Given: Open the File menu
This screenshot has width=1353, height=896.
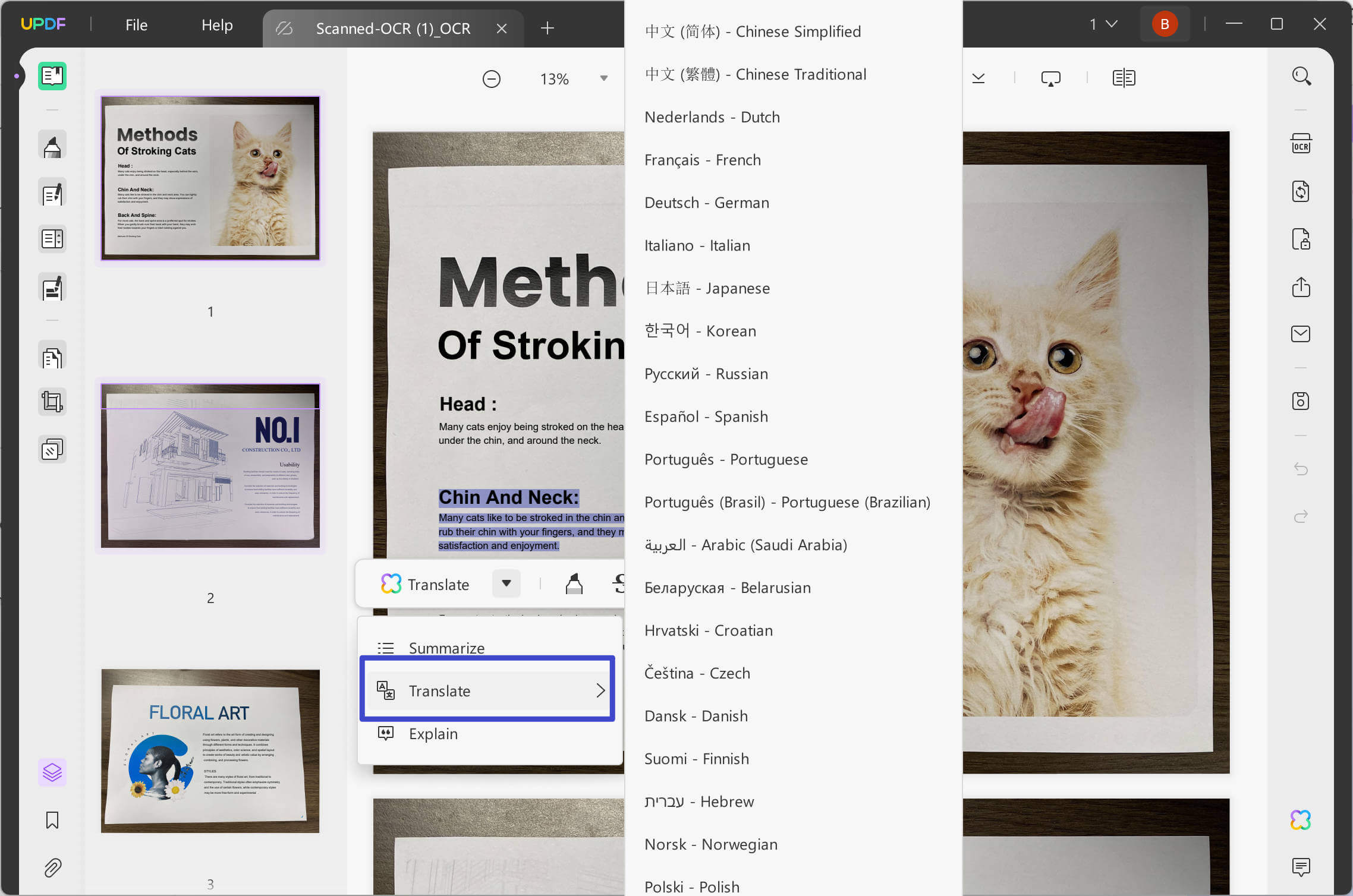Looking at the screenshot, I should tap(136, 25).
